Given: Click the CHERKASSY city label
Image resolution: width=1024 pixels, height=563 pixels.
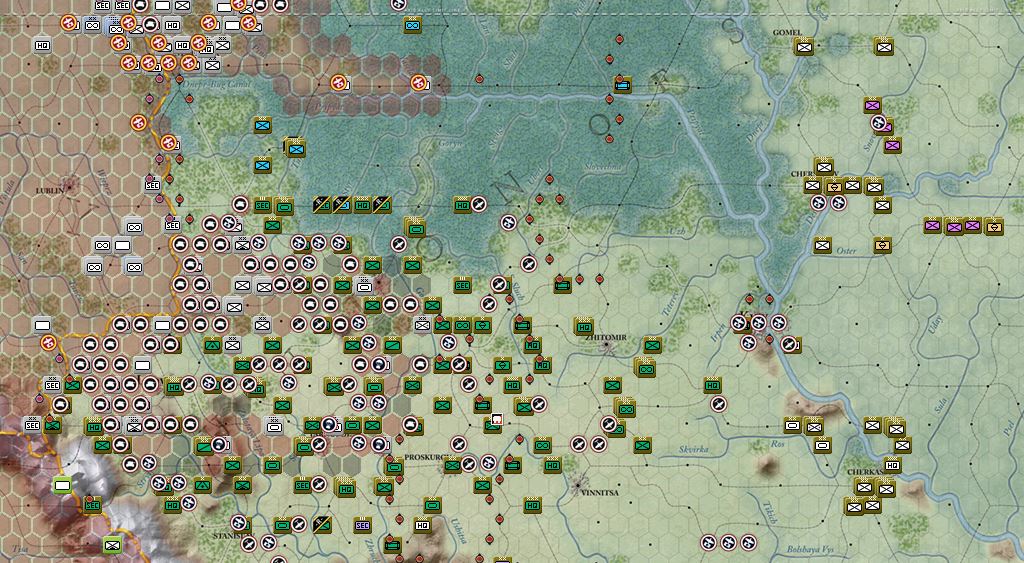Looking at the screenshot, I should pyautogui.click(x=865, y=472).
